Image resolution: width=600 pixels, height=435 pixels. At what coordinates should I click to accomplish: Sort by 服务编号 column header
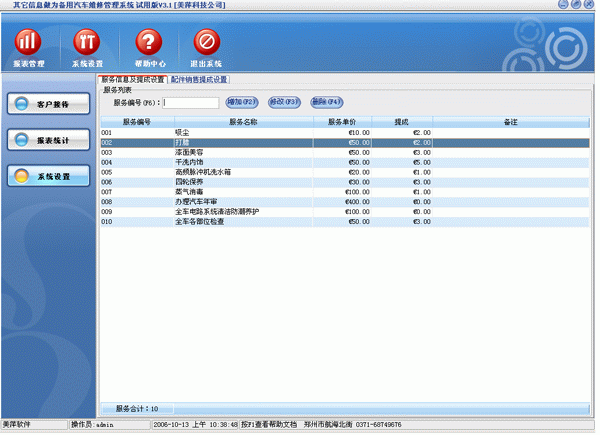click(x=135, y=122)
